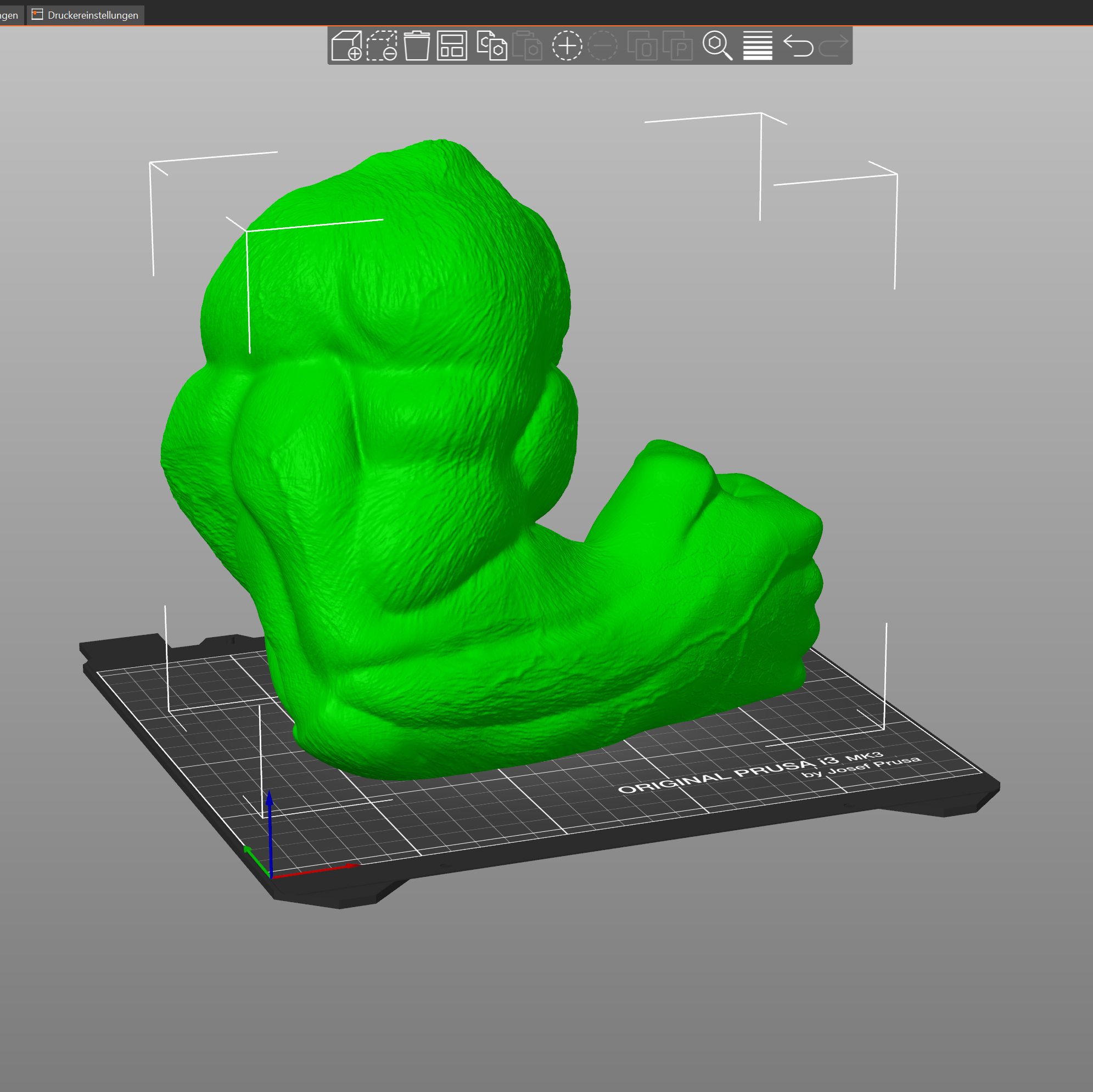Open the partially visible tab ending in 'ngen'
Image resolution: width=1093 pixels, height=1092 pixels.
click(x=10, y=15)
